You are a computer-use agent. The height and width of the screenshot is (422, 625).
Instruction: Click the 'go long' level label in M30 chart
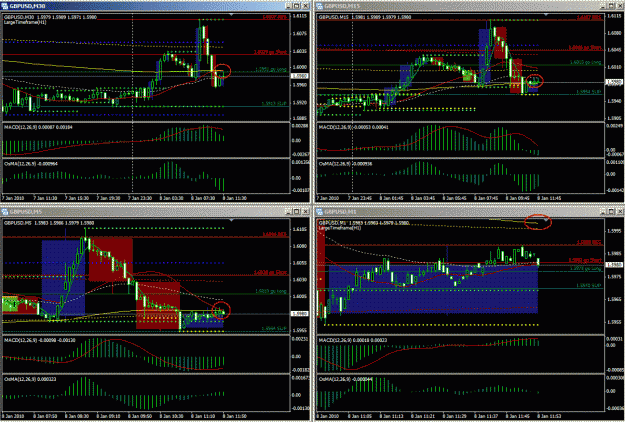tap(271, 69)
